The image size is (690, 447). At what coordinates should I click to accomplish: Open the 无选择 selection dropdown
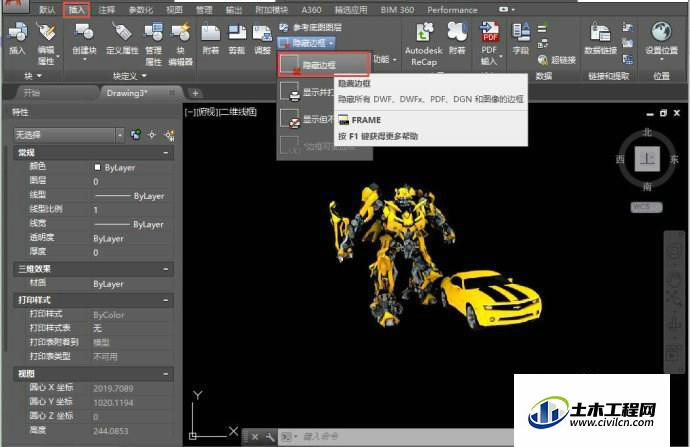pos(69,135)
